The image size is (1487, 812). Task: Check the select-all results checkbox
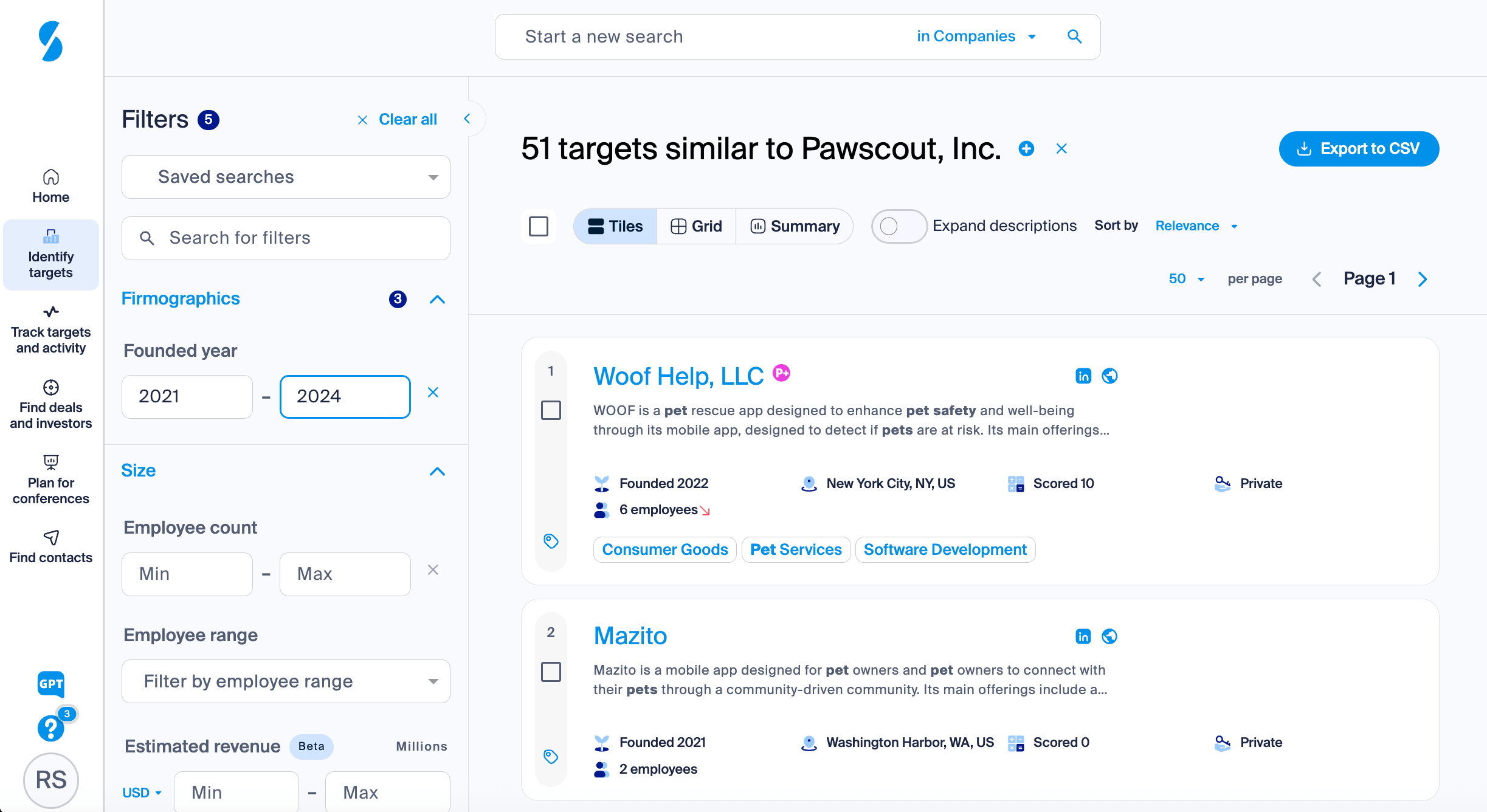pos(539,226)
